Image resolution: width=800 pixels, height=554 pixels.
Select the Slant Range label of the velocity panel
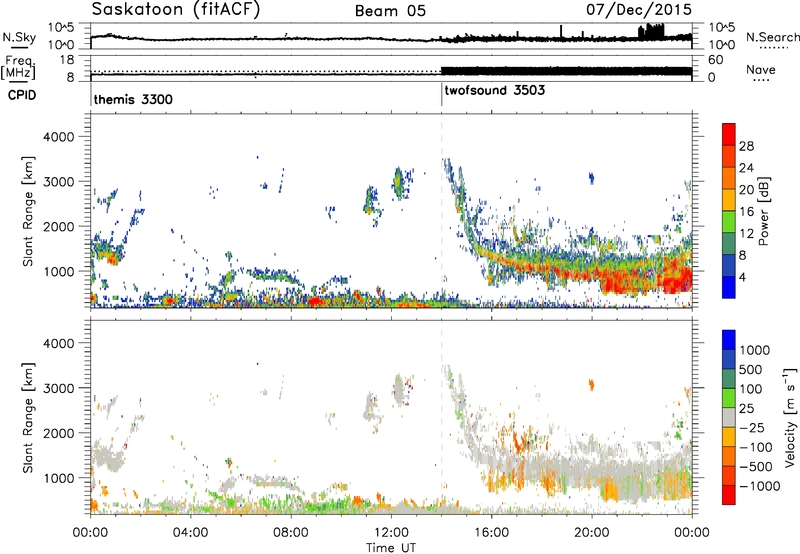tap(28, 417)
